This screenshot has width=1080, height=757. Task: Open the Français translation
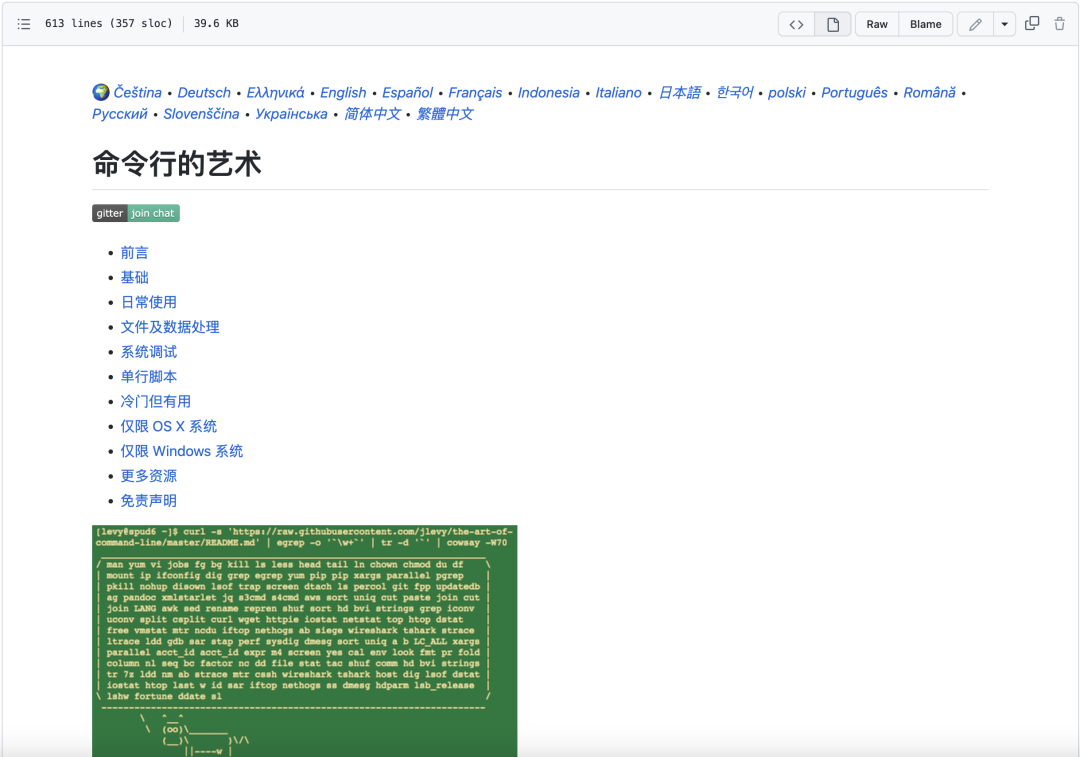475,92
